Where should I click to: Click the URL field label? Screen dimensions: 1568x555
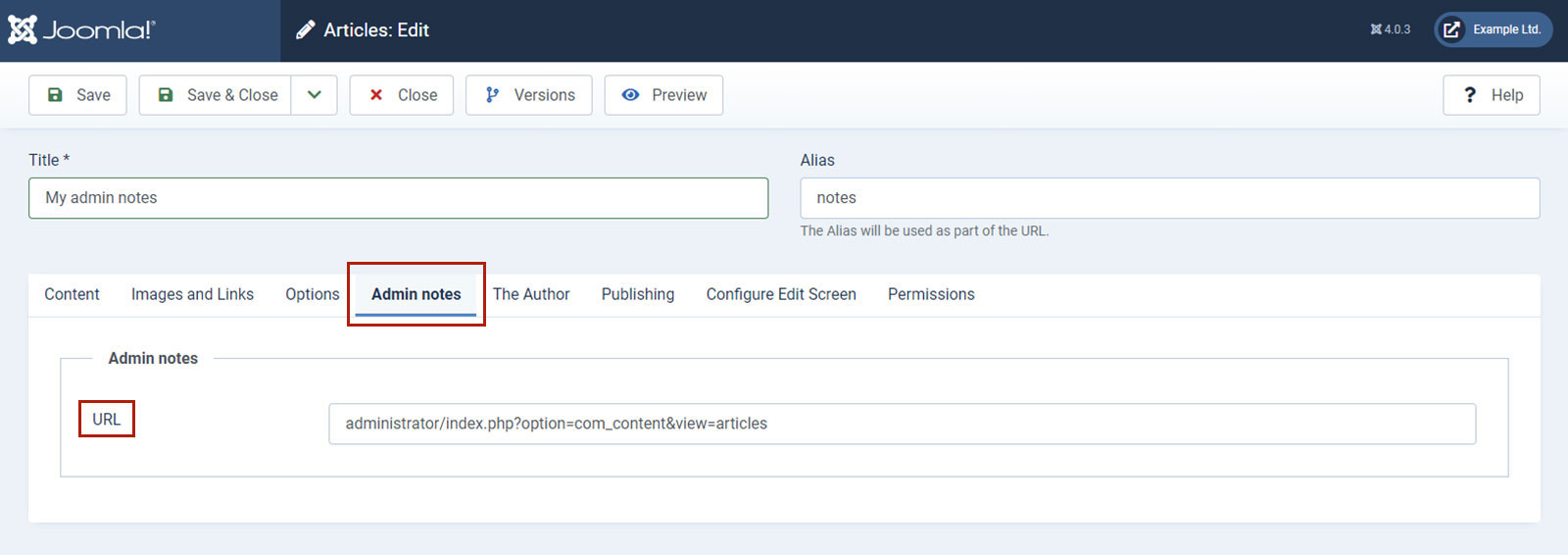coord(107,420)
